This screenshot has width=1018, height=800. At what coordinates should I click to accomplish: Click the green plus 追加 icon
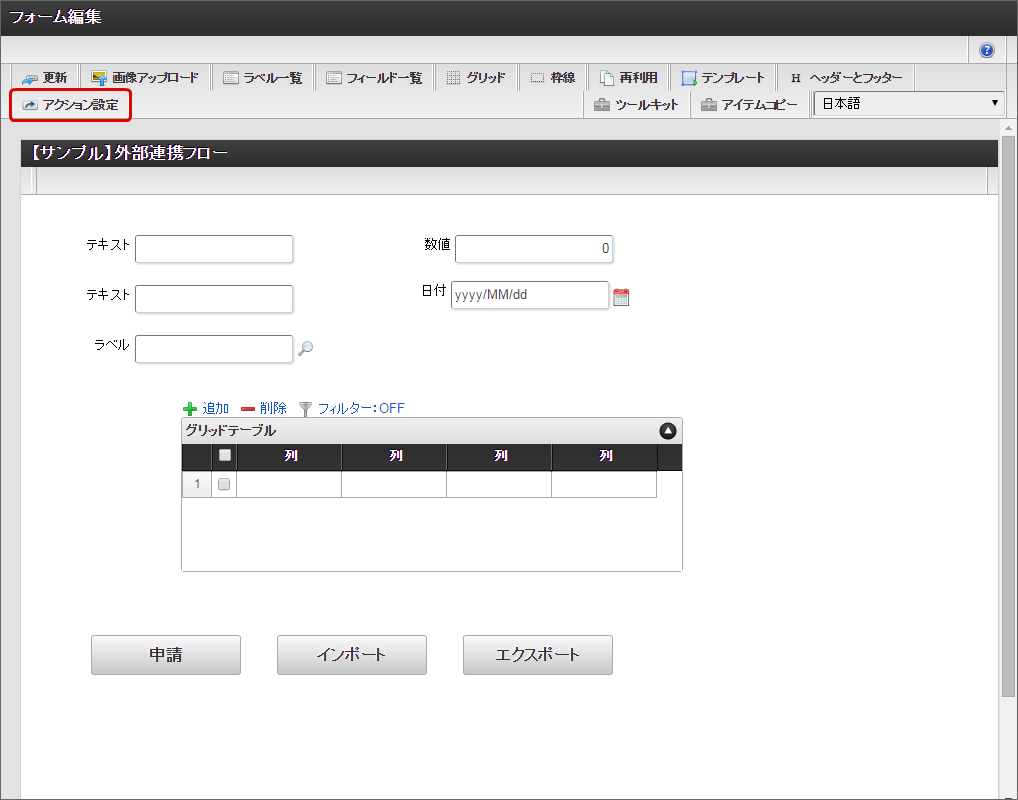click(x=190, y=409)
